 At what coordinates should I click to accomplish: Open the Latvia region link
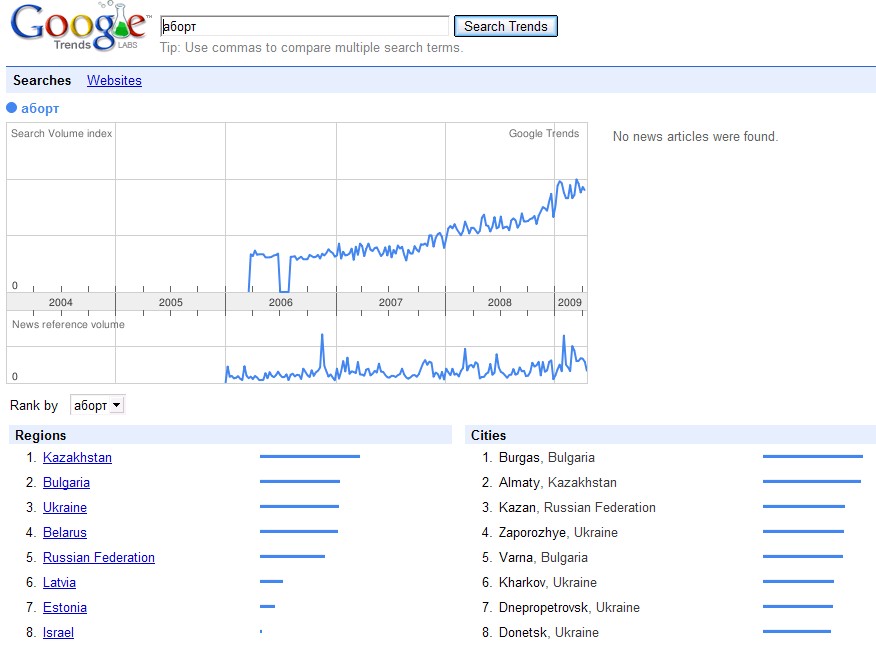coord(59,582)
